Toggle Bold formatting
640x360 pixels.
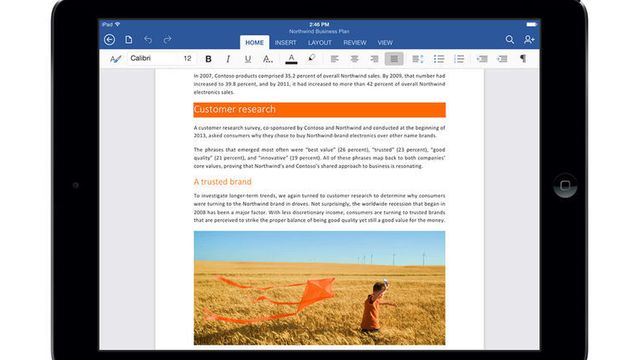pos(208,59)
